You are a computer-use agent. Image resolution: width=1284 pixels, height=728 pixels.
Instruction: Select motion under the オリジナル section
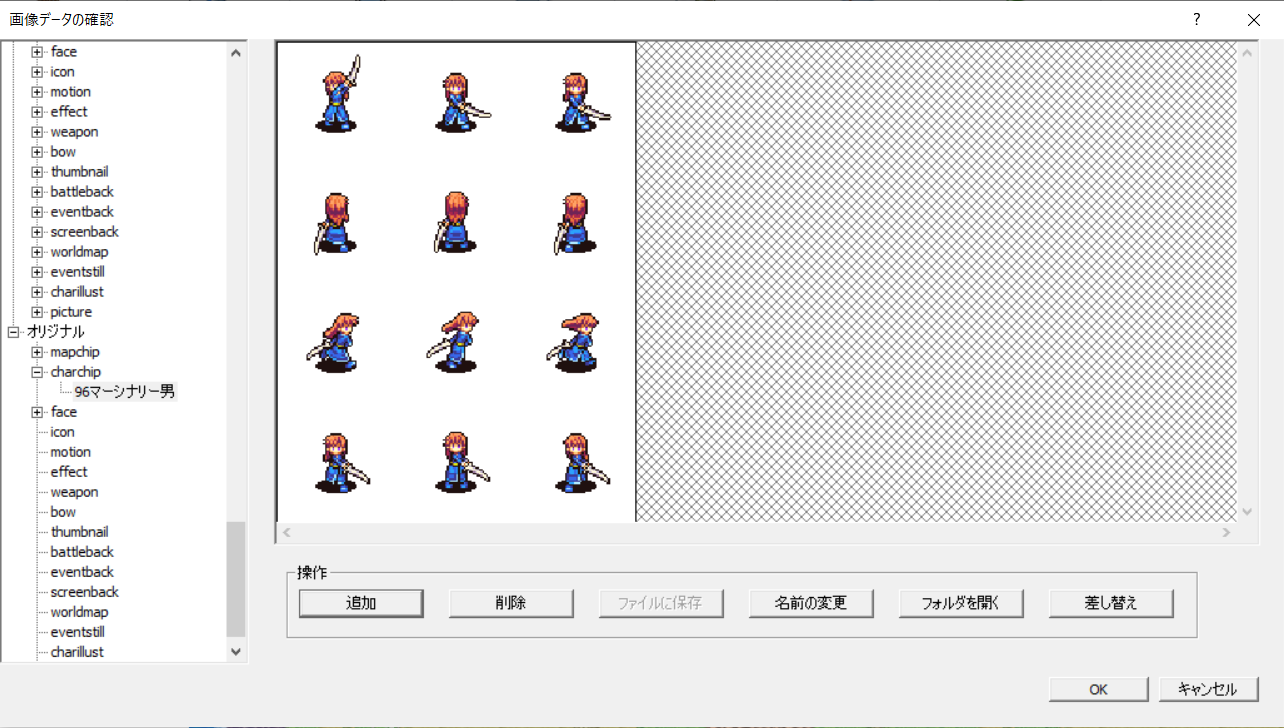coord(69,451)
